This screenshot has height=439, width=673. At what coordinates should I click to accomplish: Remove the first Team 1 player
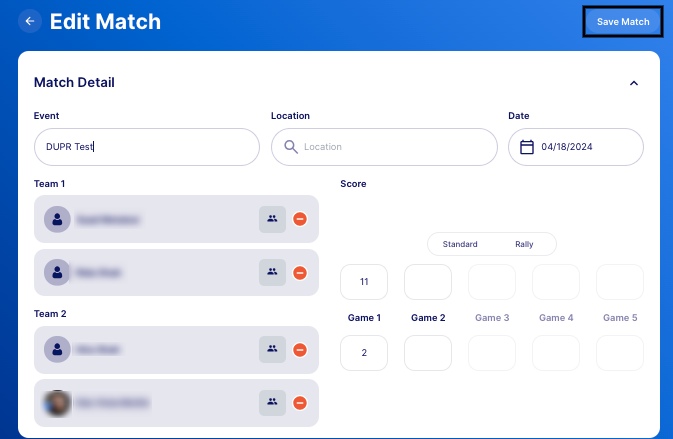(x=300, y=219)
